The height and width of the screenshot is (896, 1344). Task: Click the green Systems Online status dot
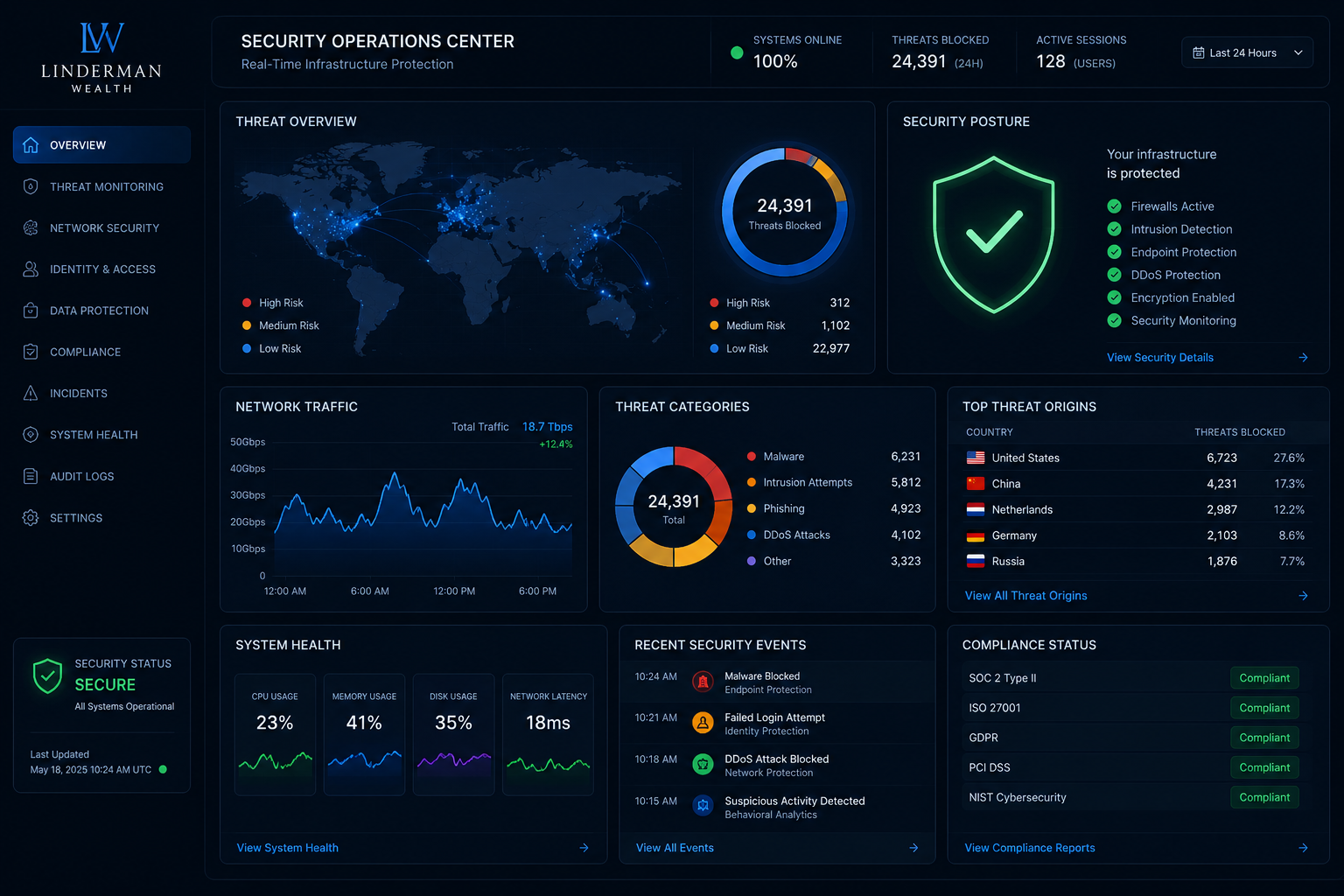[x=737, y=52]
